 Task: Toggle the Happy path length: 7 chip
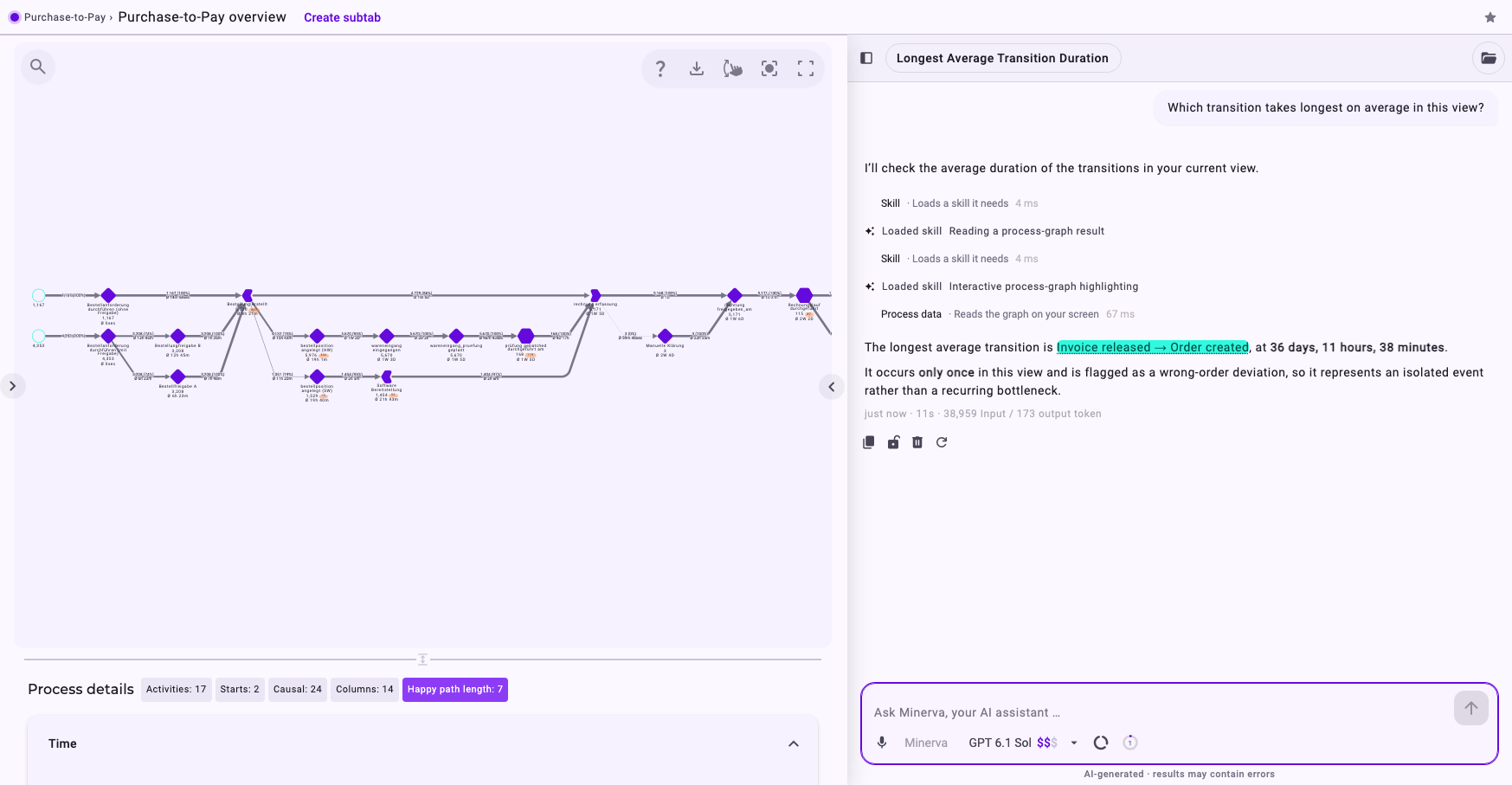coord(455,689)
